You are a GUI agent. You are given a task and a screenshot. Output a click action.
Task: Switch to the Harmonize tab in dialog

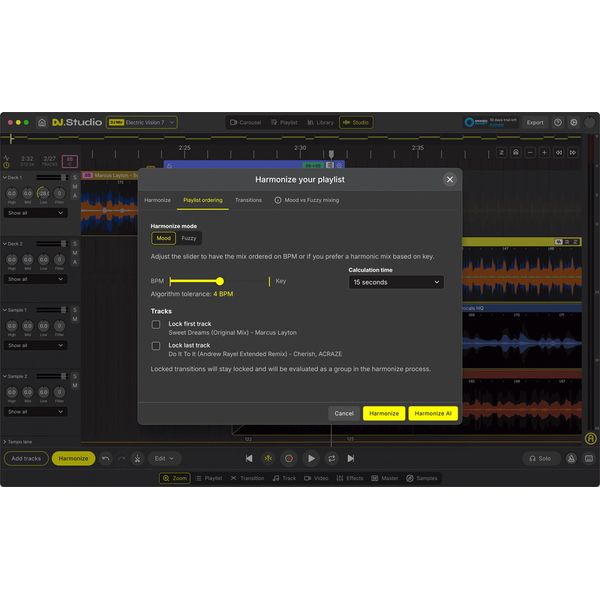click(157, 200)
